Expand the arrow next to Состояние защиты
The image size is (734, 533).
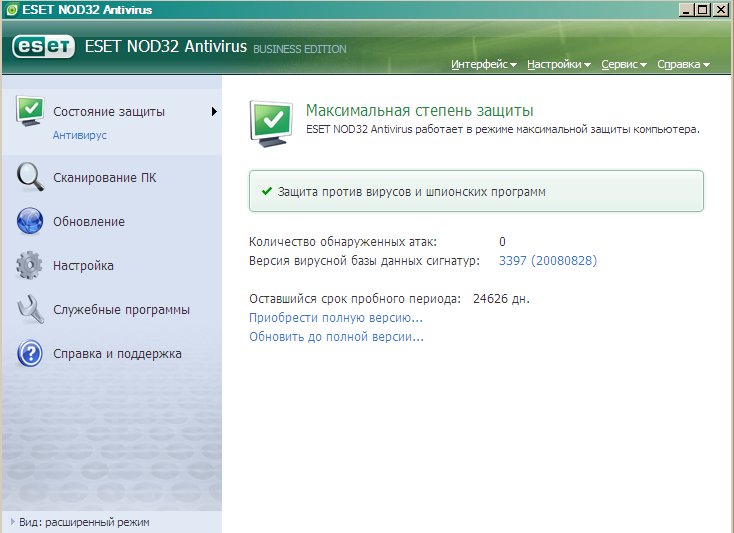point(214,111)
